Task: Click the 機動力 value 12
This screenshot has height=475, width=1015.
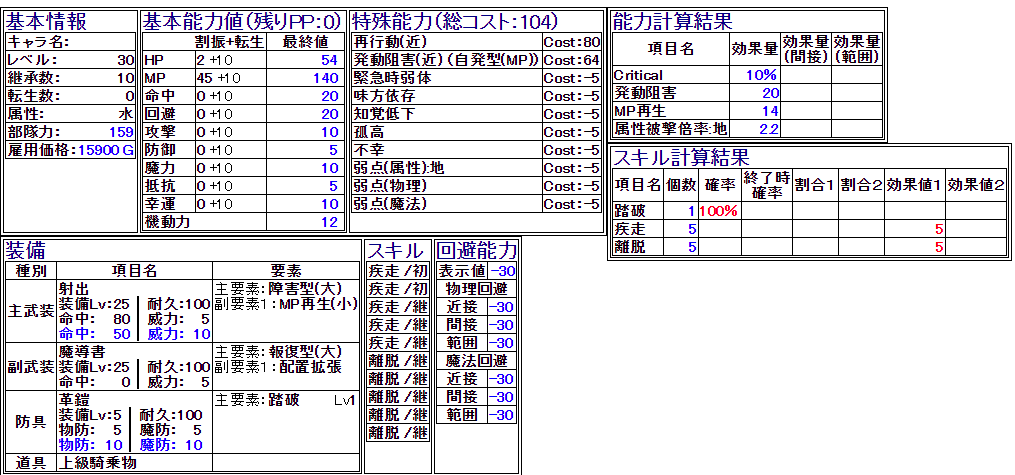Action: coord(329,223)
